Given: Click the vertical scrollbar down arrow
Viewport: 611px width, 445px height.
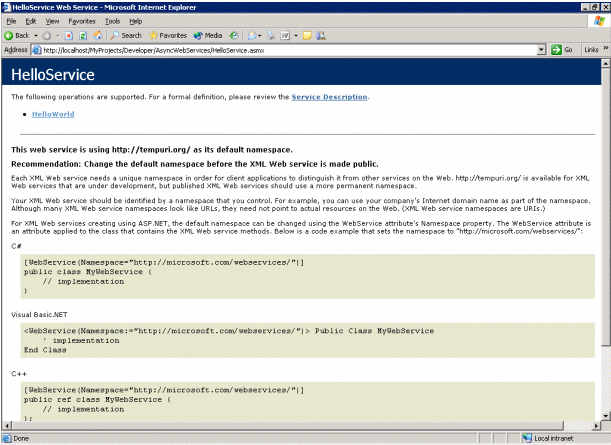Looking at the screenshot, I should [605, 416].
